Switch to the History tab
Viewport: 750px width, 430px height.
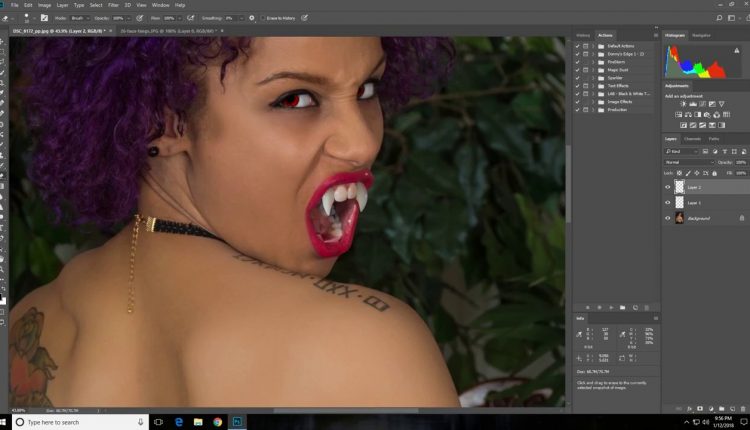coord(583,35)
